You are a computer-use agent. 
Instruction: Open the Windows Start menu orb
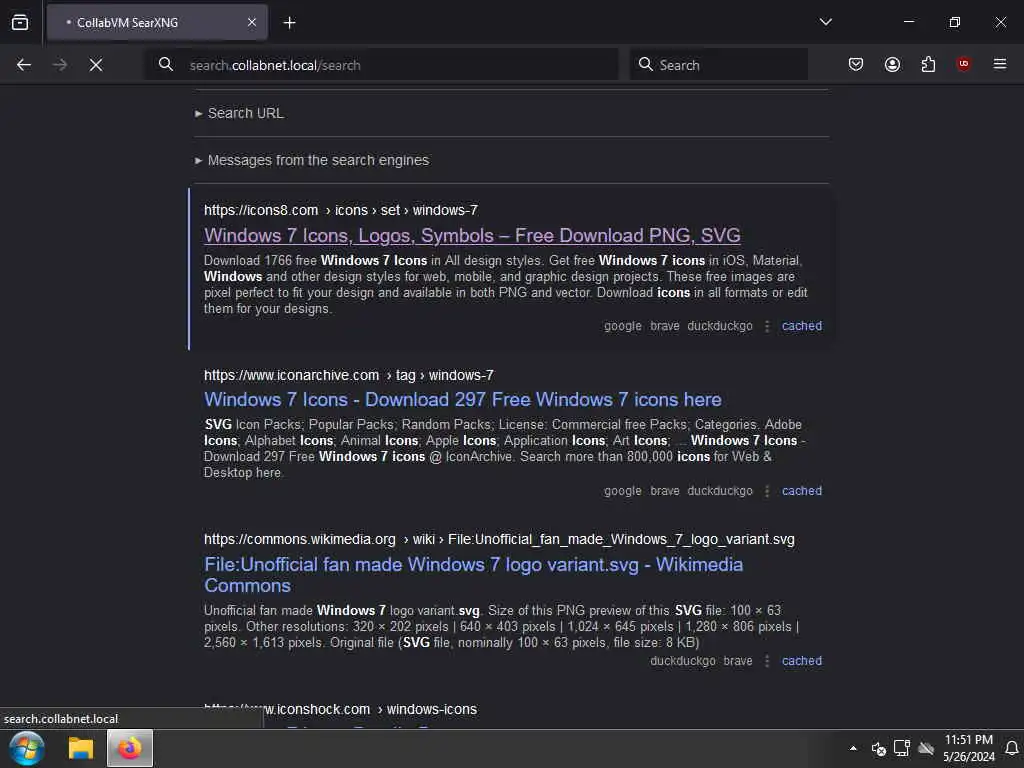point(27,748)
